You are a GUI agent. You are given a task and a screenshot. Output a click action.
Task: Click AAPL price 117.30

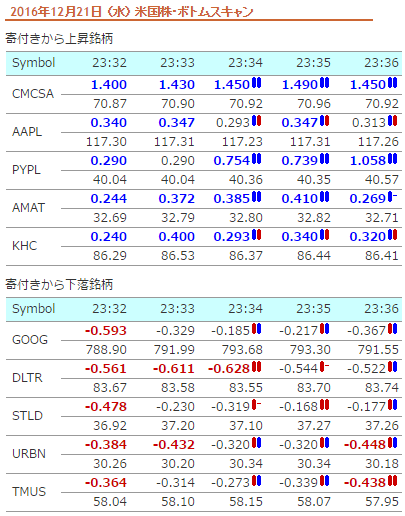click(106, 142)
